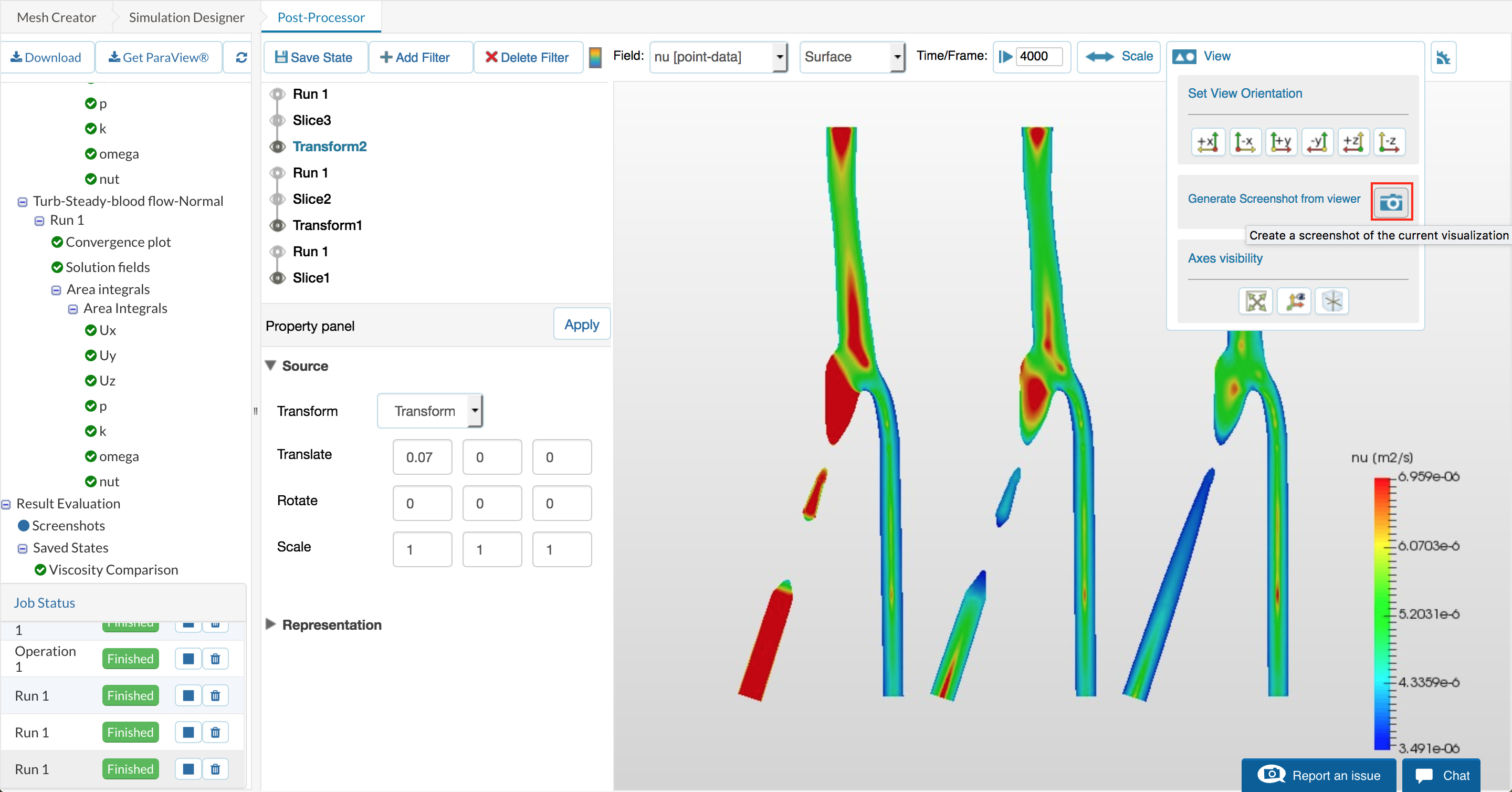Toggle visibility eye for Transform1
Viewport: 1512px width, 792px height.
(x=278, y=225)
